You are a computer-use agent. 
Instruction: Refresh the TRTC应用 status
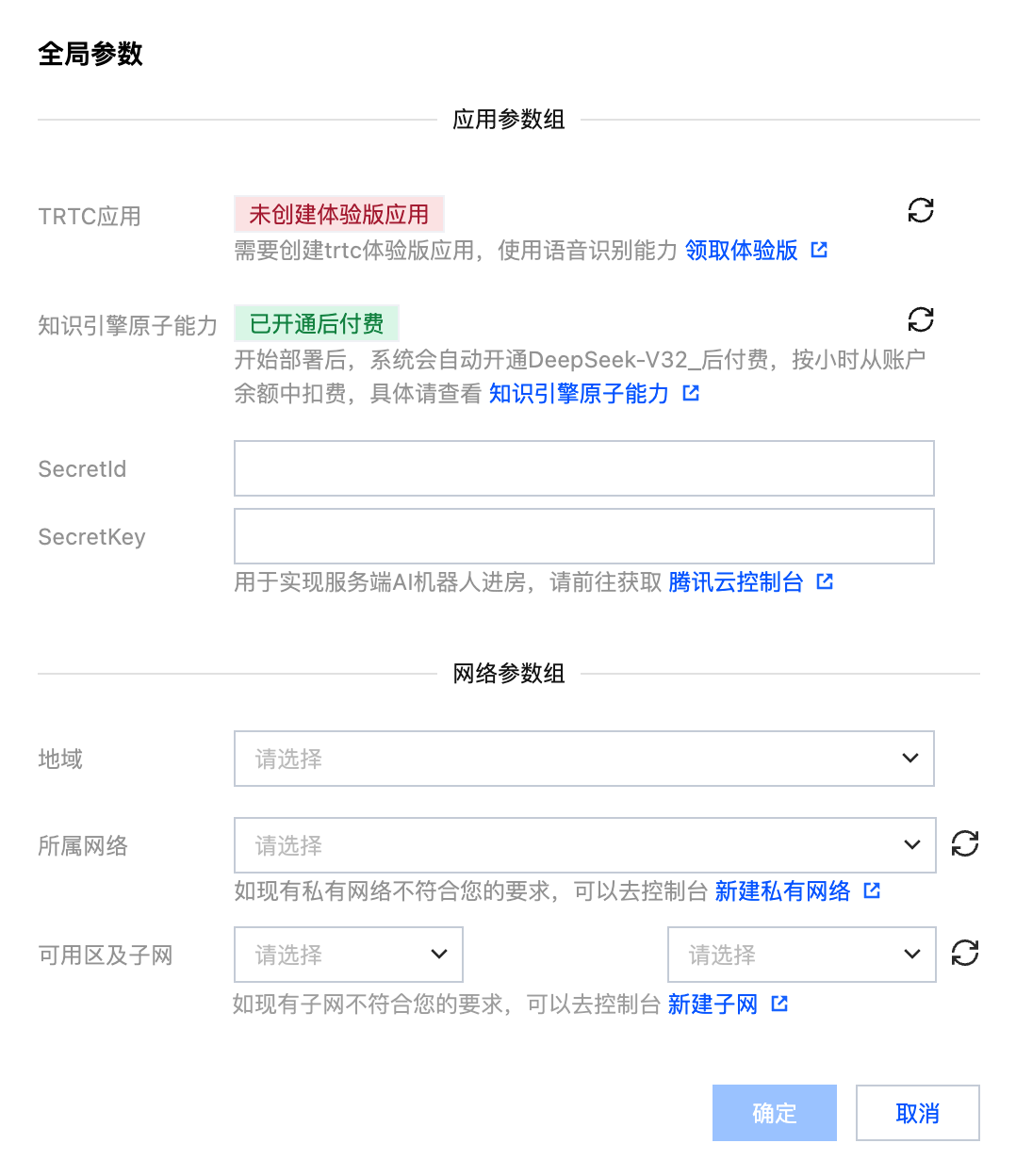[x=920, y=210]
